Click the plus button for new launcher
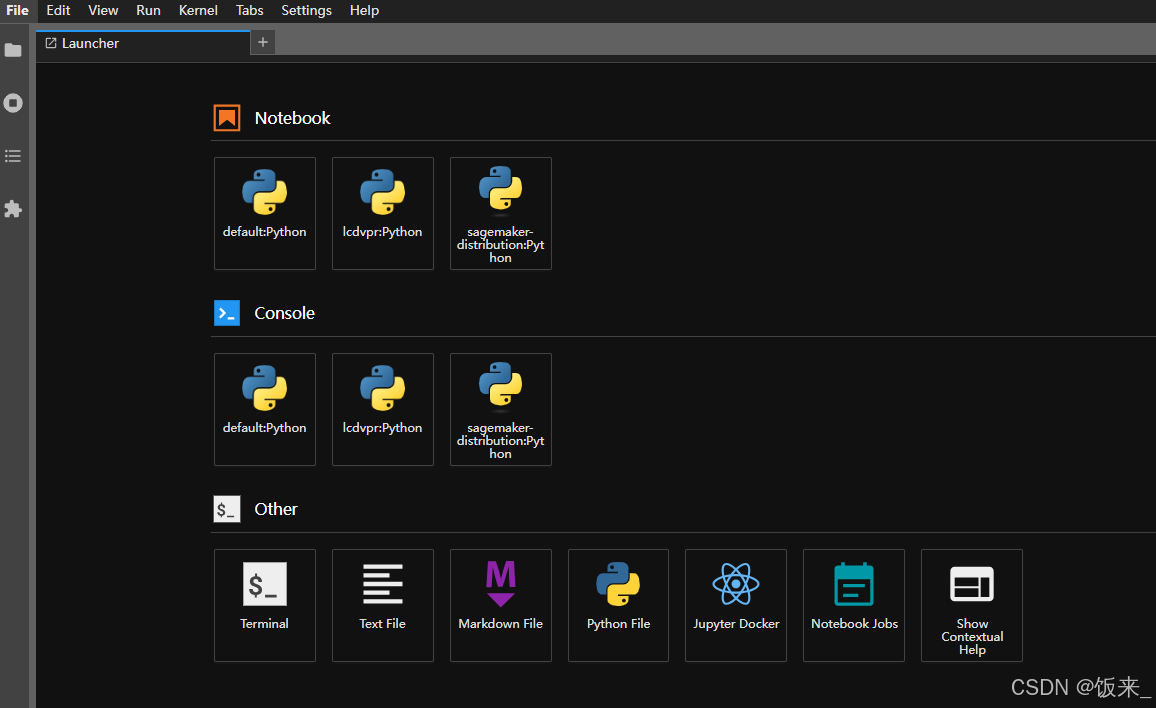1156x708 pixels. click(263, 42)
